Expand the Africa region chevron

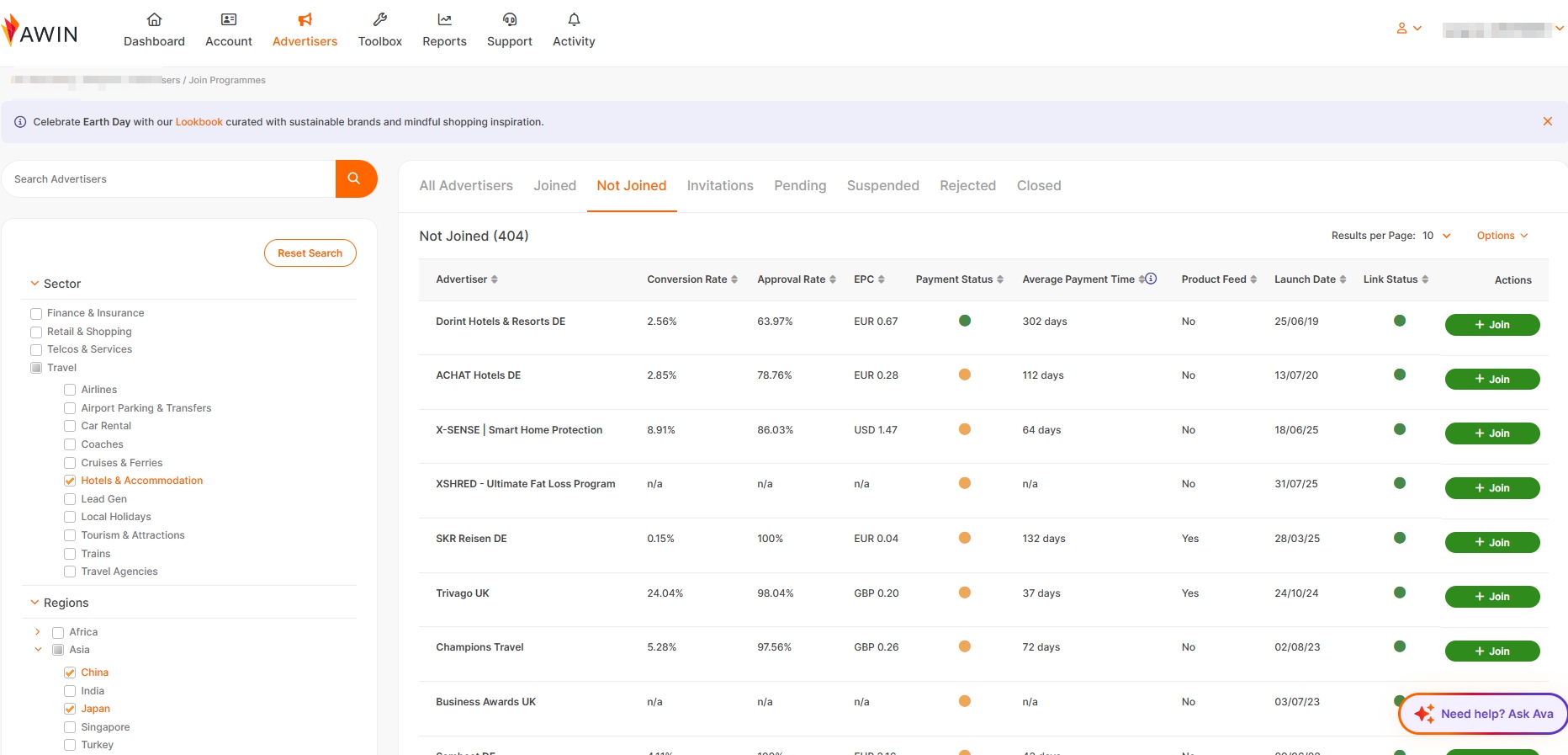click(x=38, y=632)
